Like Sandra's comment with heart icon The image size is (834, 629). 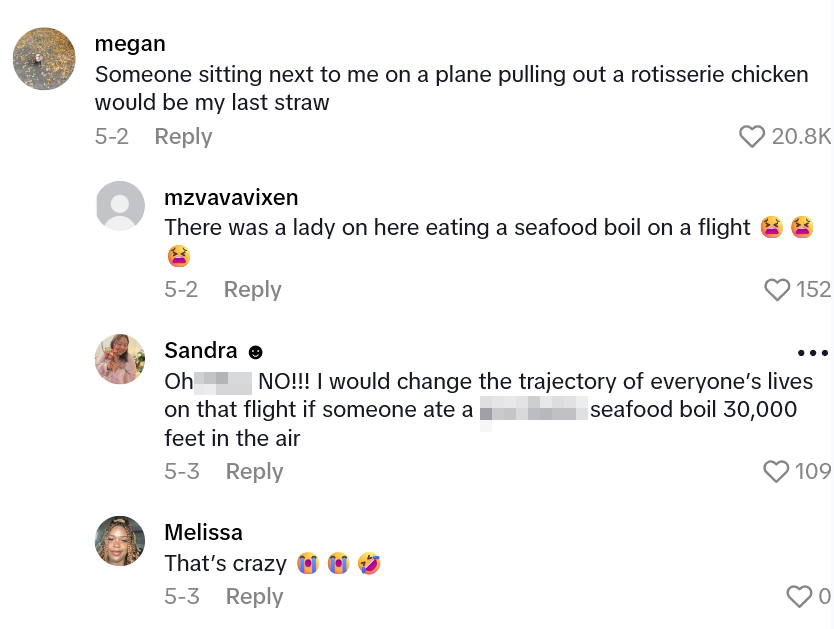[x=776, y=471]
